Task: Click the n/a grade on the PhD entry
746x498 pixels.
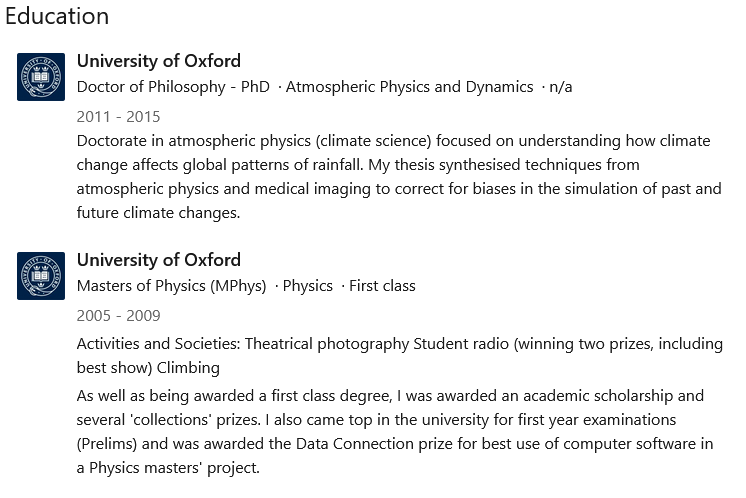Action: coord(561,87)
